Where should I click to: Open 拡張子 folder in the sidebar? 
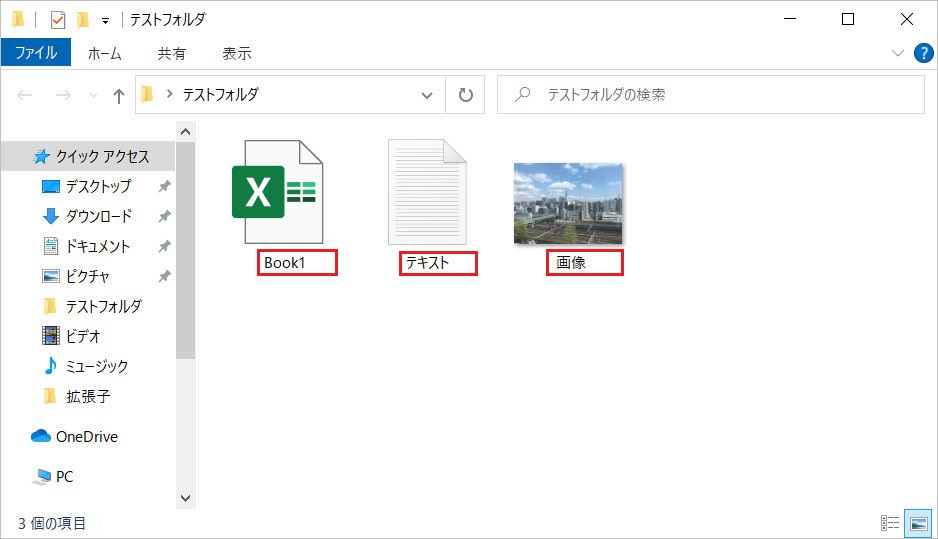click(x=89, y=396)
